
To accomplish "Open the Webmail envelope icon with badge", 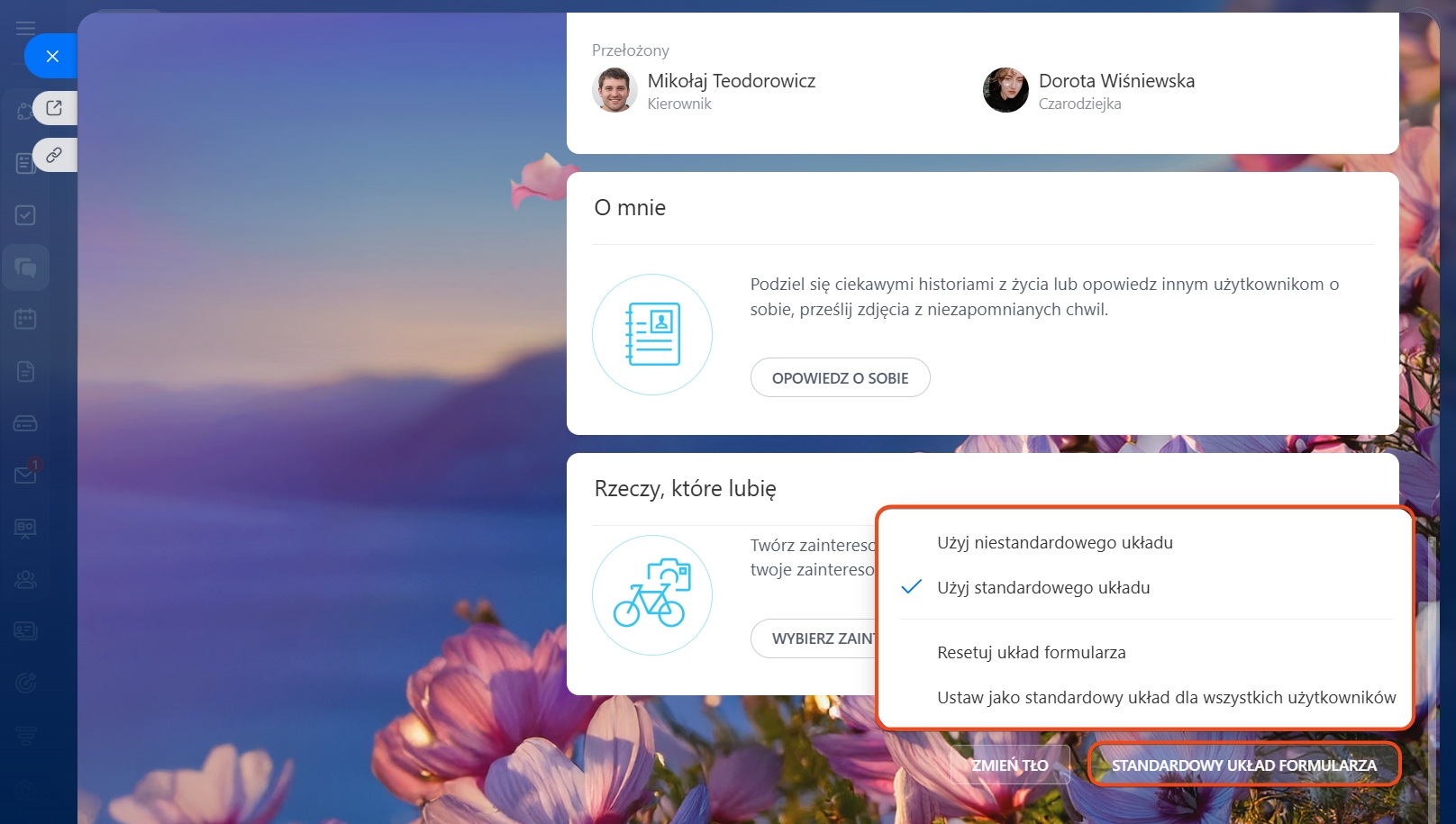I will point(25,475).
